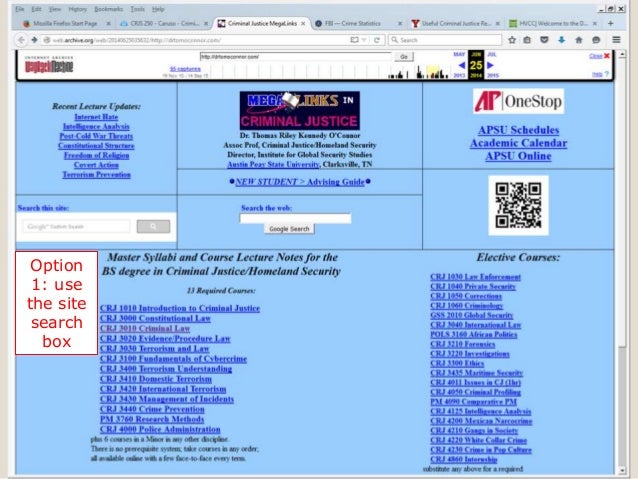Open the Firefox hamburger menu
This screenshot has width=638, height=479.
[616, 39]
